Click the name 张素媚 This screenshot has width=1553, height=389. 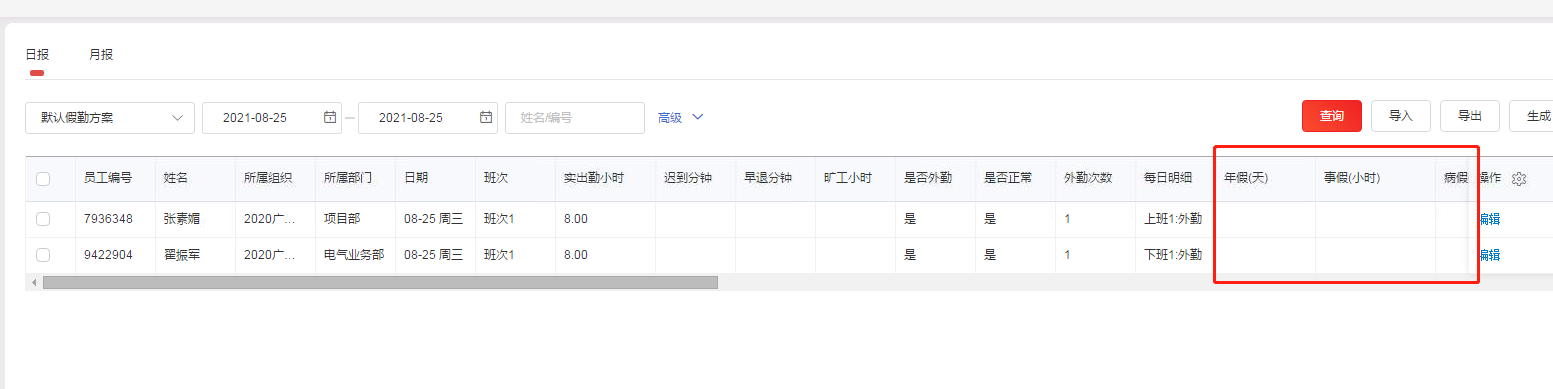pyautogui.click(x=182, y=219)
